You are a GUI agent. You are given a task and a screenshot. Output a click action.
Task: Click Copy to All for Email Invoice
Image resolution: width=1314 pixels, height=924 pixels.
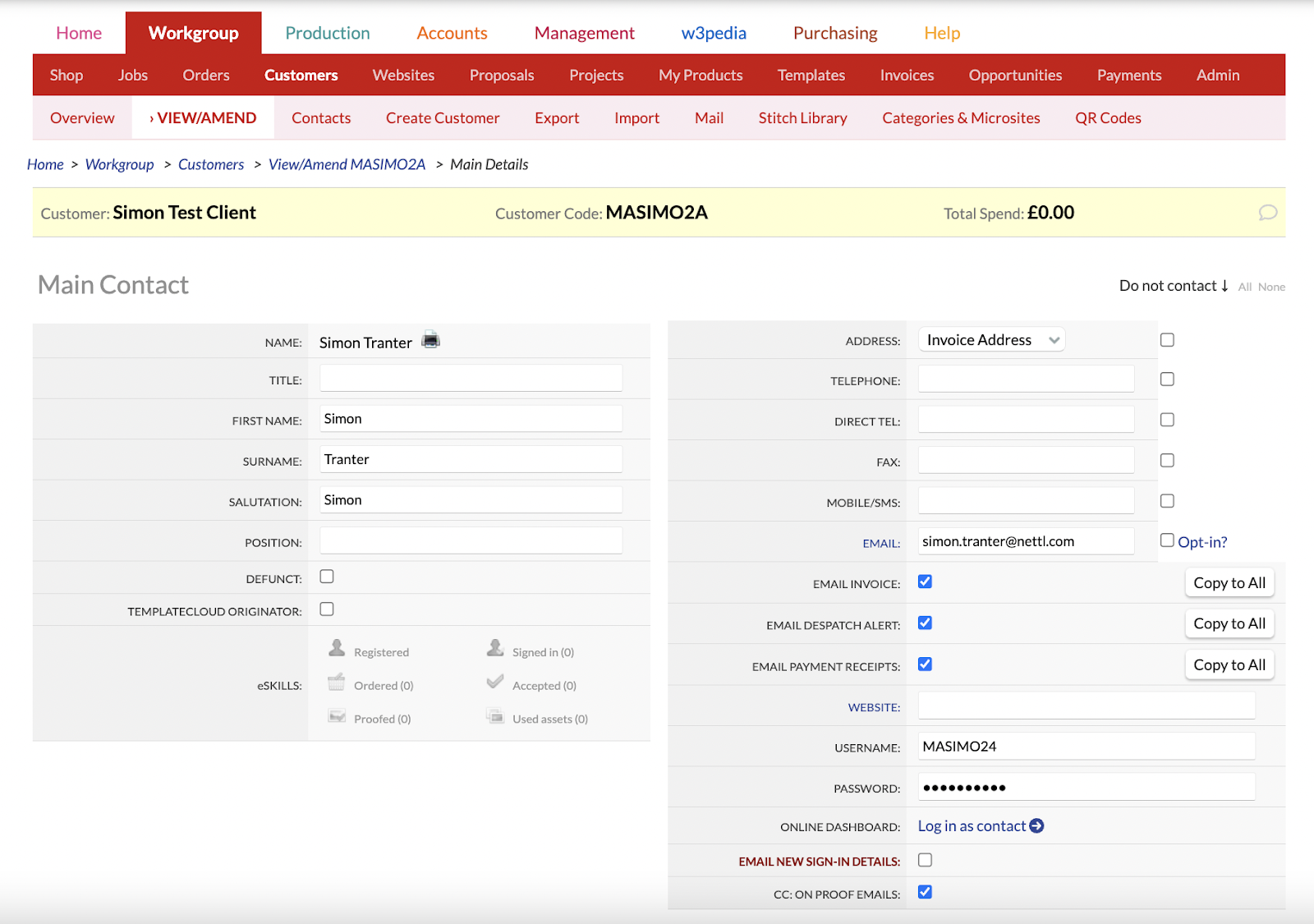point(1229,582)
